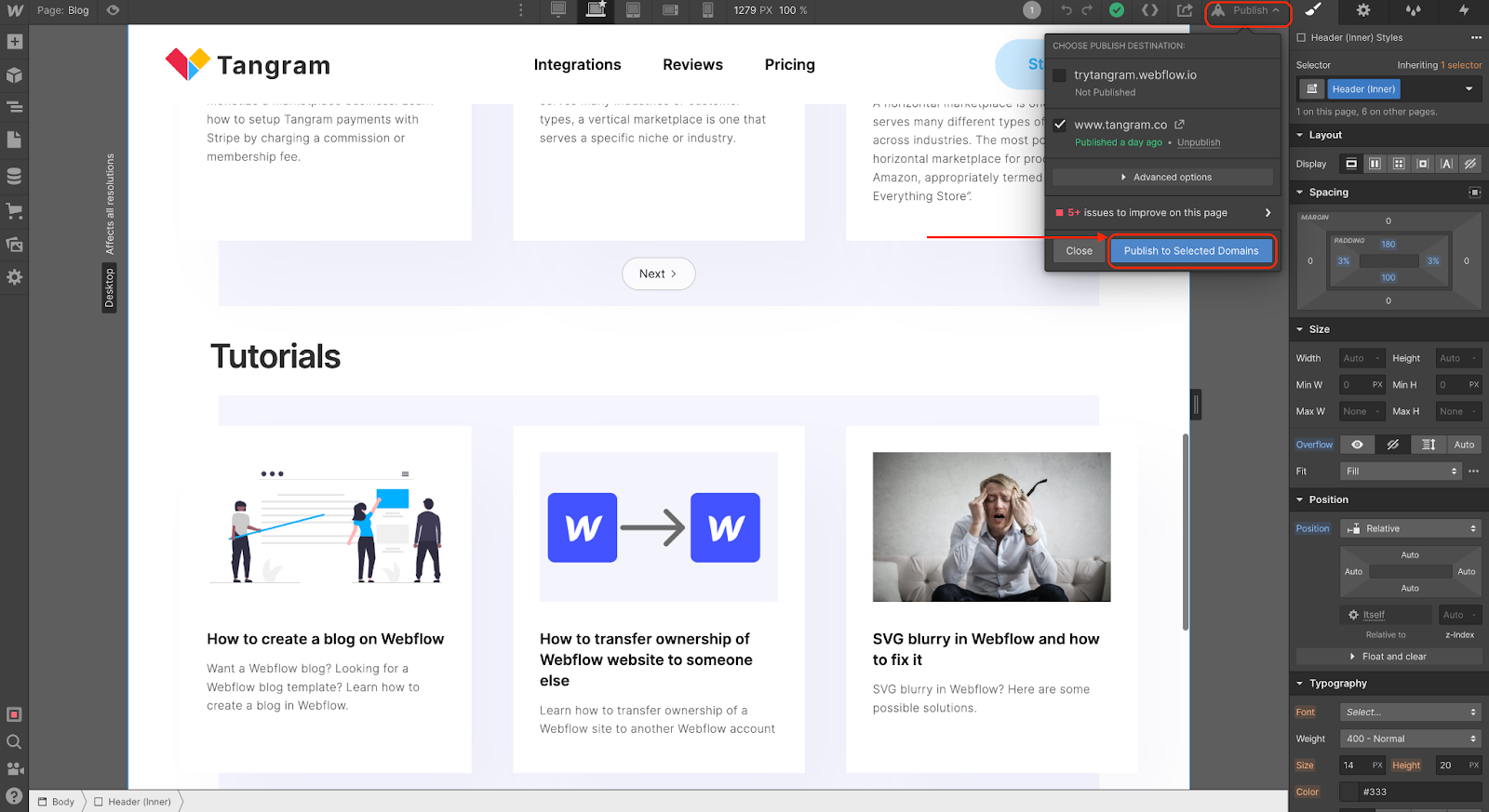Open the Publish dropdown
Screen dimensions: 1489x812
(1249, 11)
